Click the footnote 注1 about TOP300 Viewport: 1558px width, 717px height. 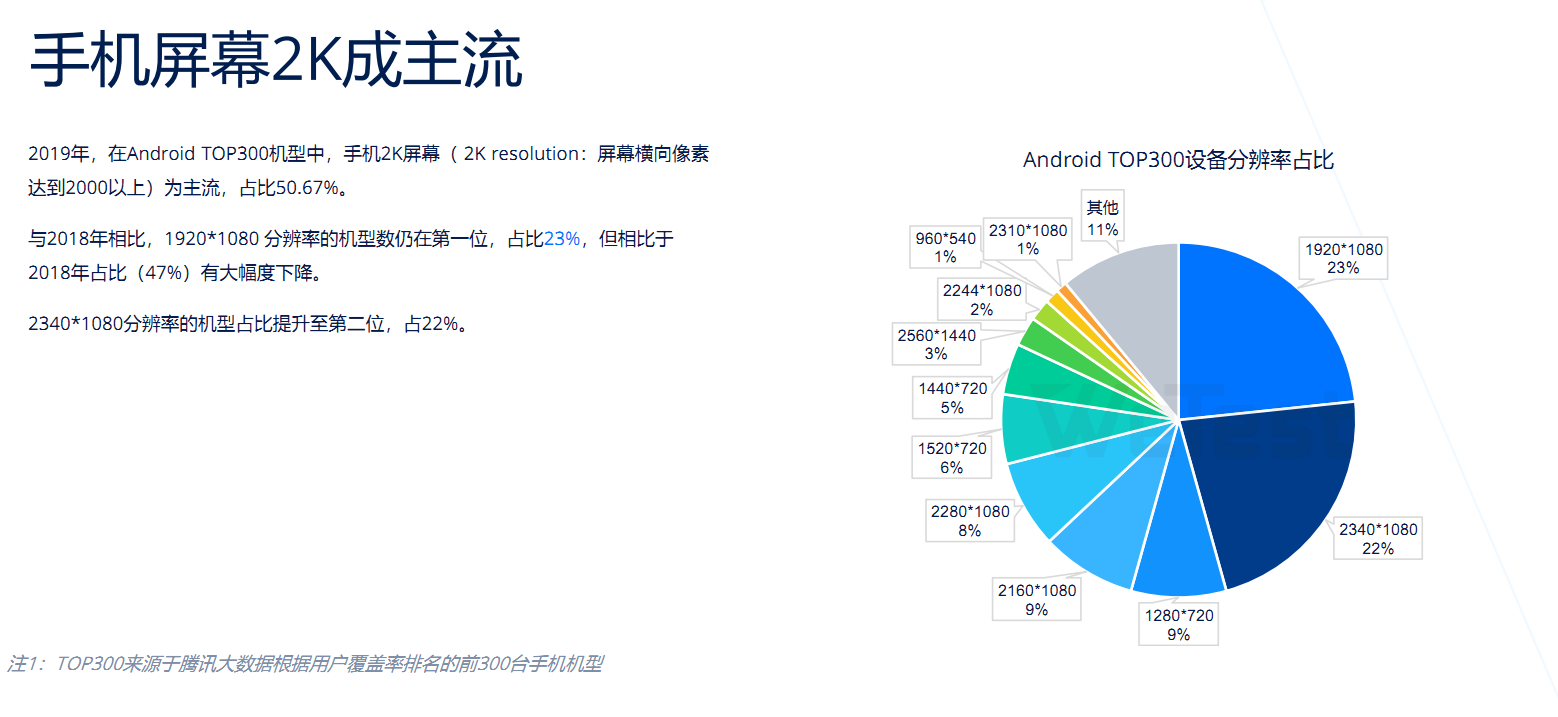click(x=305, y=663)
